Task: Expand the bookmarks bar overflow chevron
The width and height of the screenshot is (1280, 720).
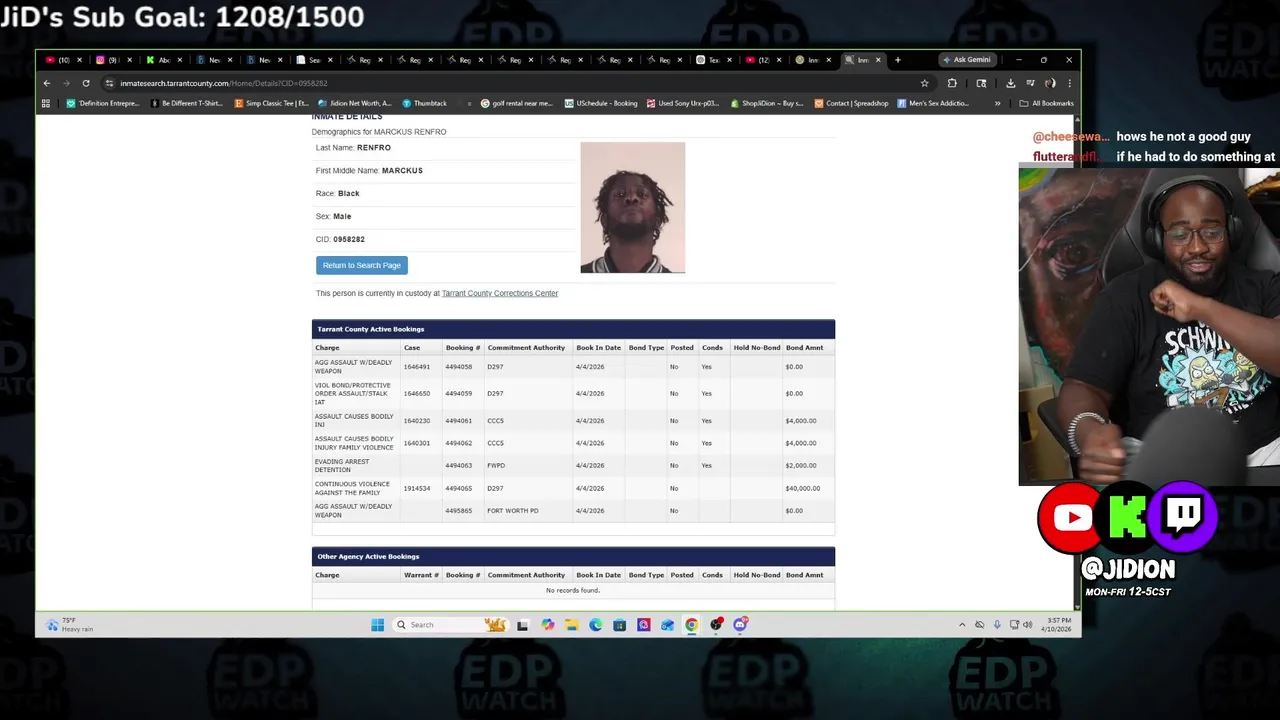Action: tap(997, 103)
